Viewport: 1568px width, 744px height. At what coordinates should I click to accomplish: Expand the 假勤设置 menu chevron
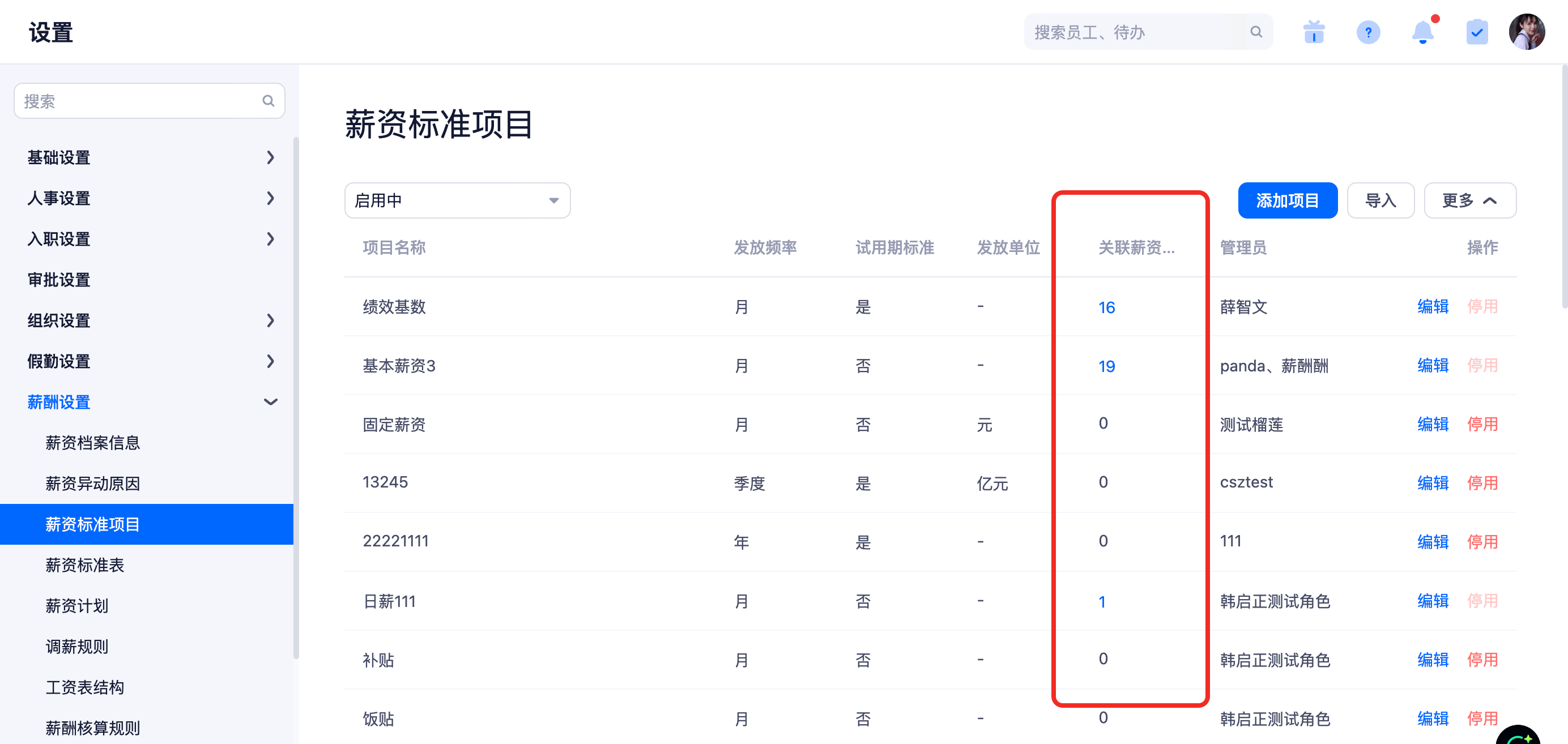(x=270, y=361)
